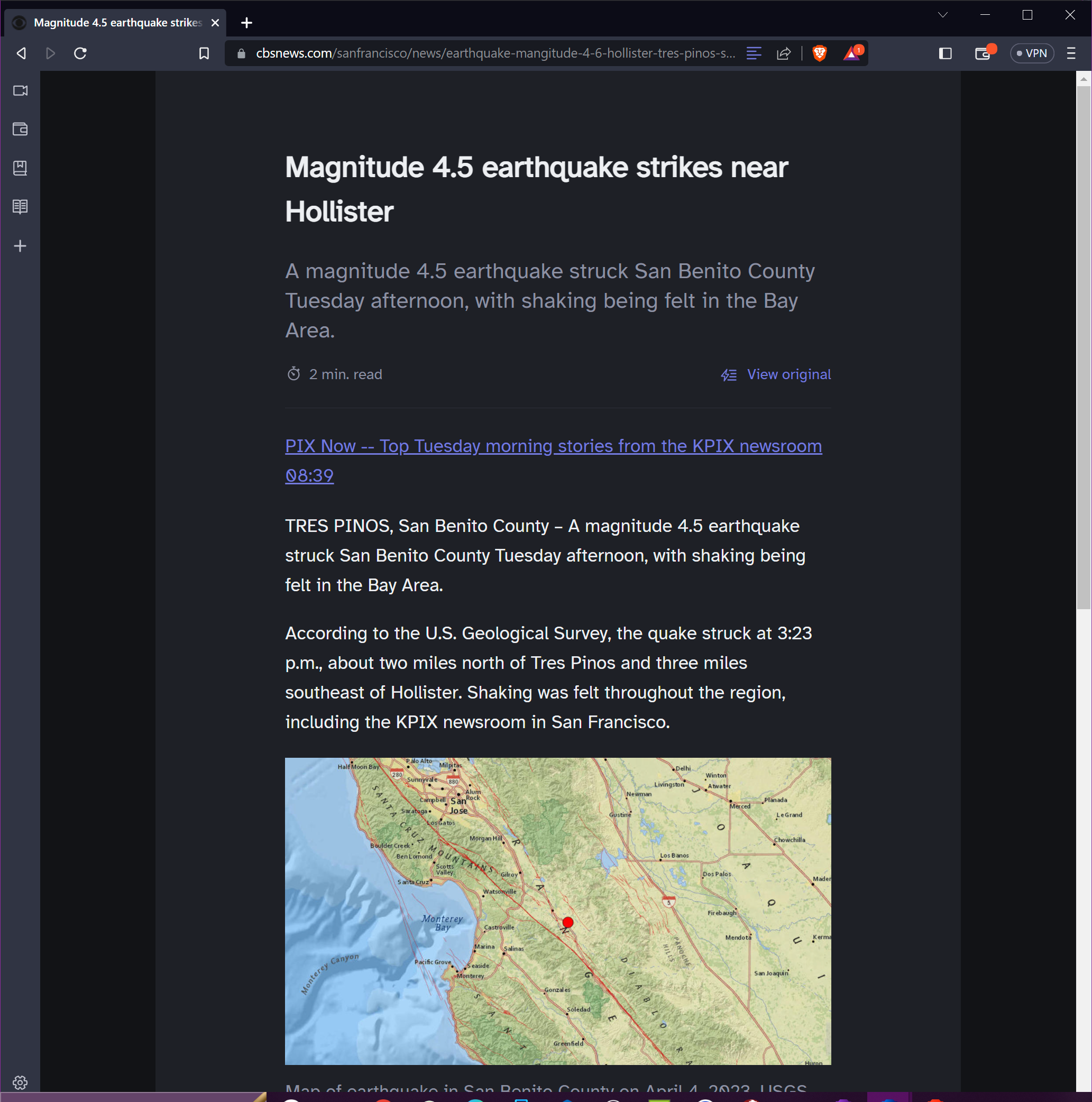Viewport: 1092px width, 1102px height.
Task: Open Bookmarks from the sidebar book icon
Action: [x=20, y=167]
